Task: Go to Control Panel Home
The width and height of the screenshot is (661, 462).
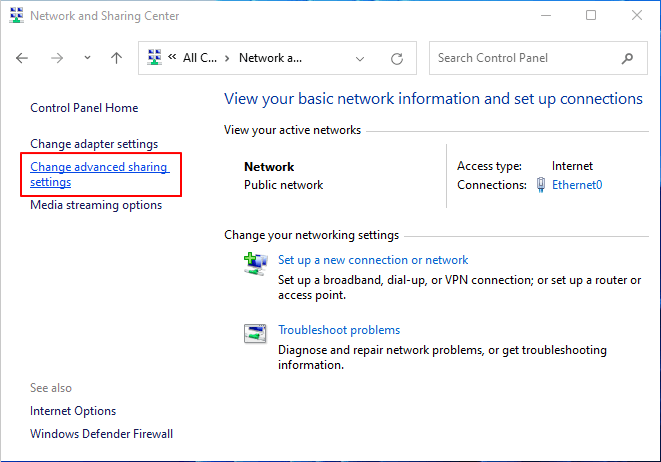Action: click(x=84, y=108)
